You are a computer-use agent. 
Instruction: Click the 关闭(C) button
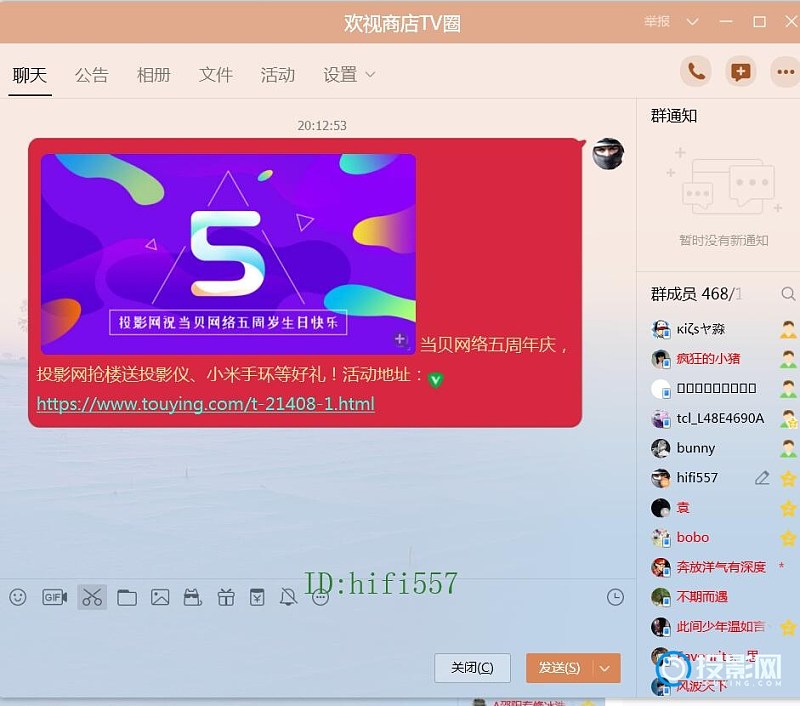(x=472, y=668)
